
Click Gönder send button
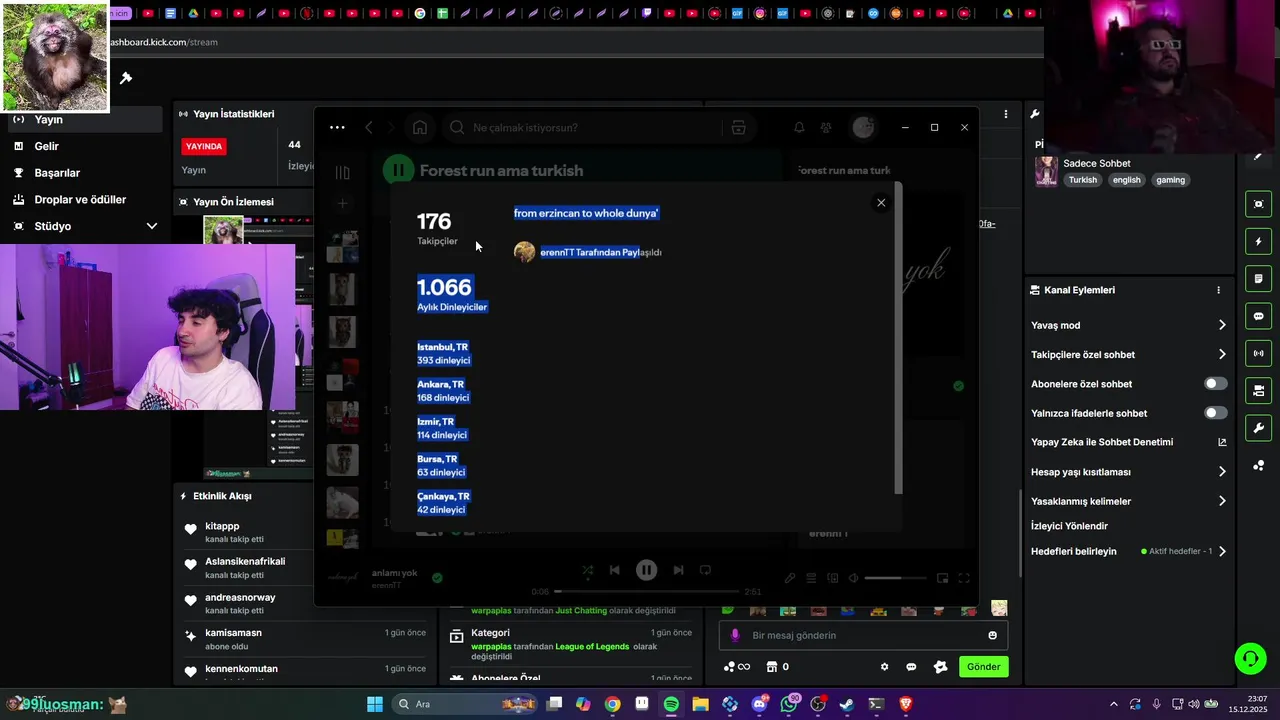[983, 667]
